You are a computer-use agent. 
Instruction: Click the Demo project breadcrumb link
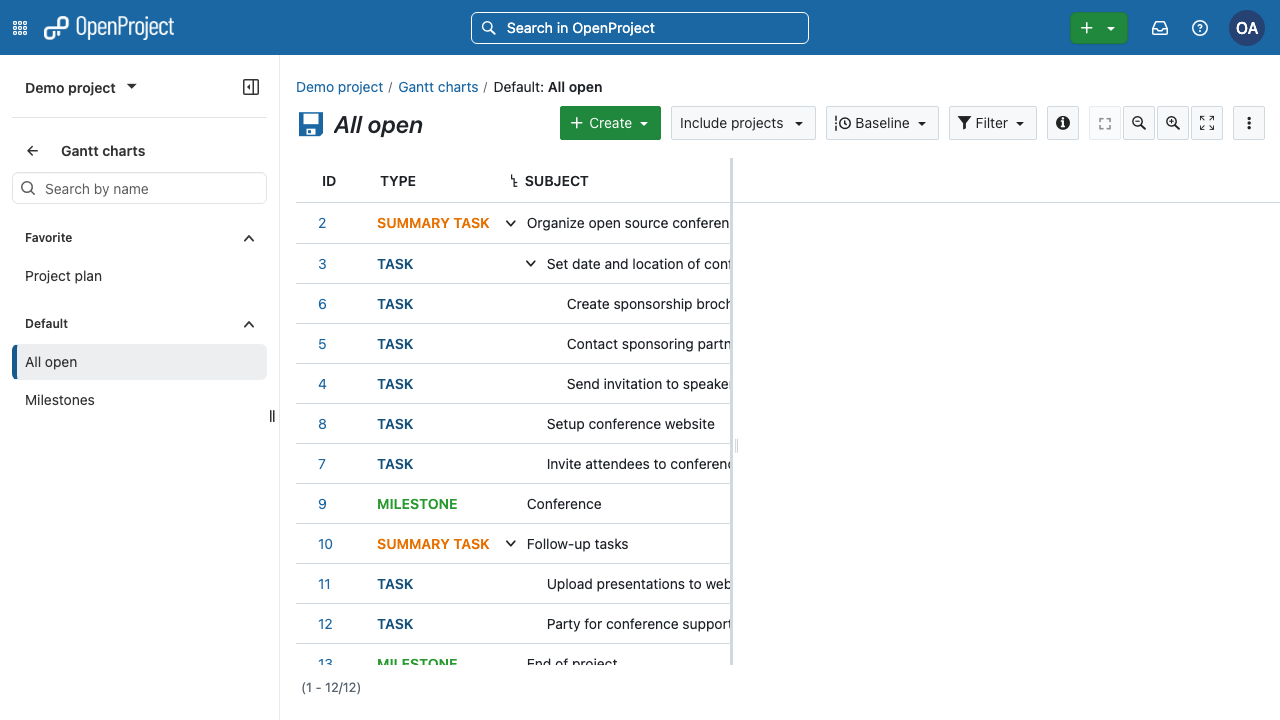(339, 87)
